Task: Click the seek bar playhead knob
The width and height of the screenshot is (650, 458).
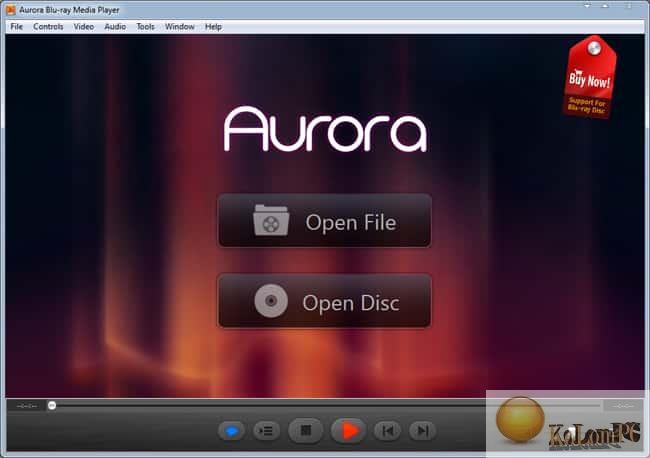Action: (x=52, y=405)
